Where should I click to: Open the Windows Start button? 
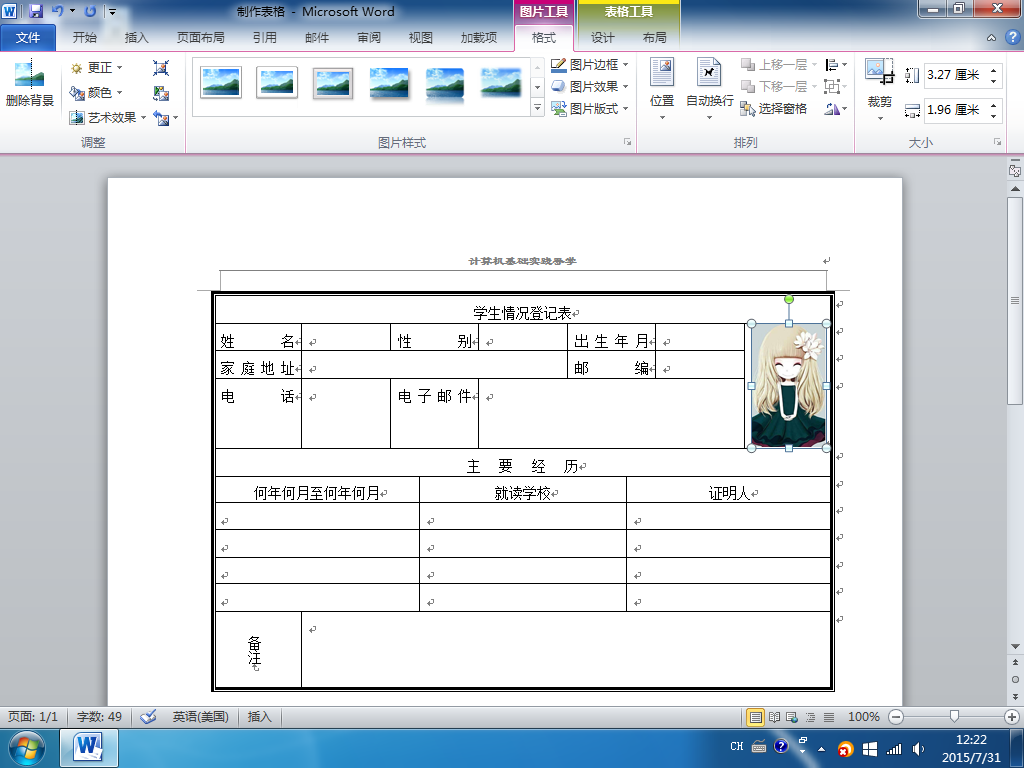click(x=27, y=748)
